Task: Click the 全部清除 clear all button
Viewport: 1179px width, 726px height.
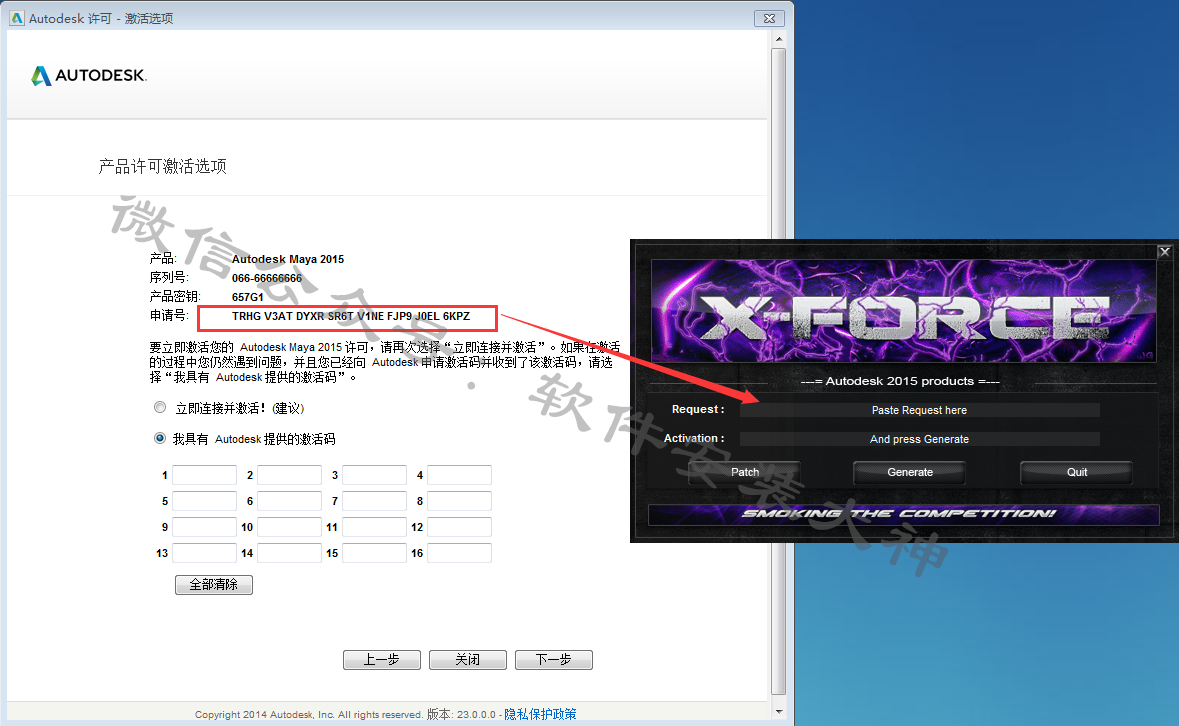Action: click(214, 585)
